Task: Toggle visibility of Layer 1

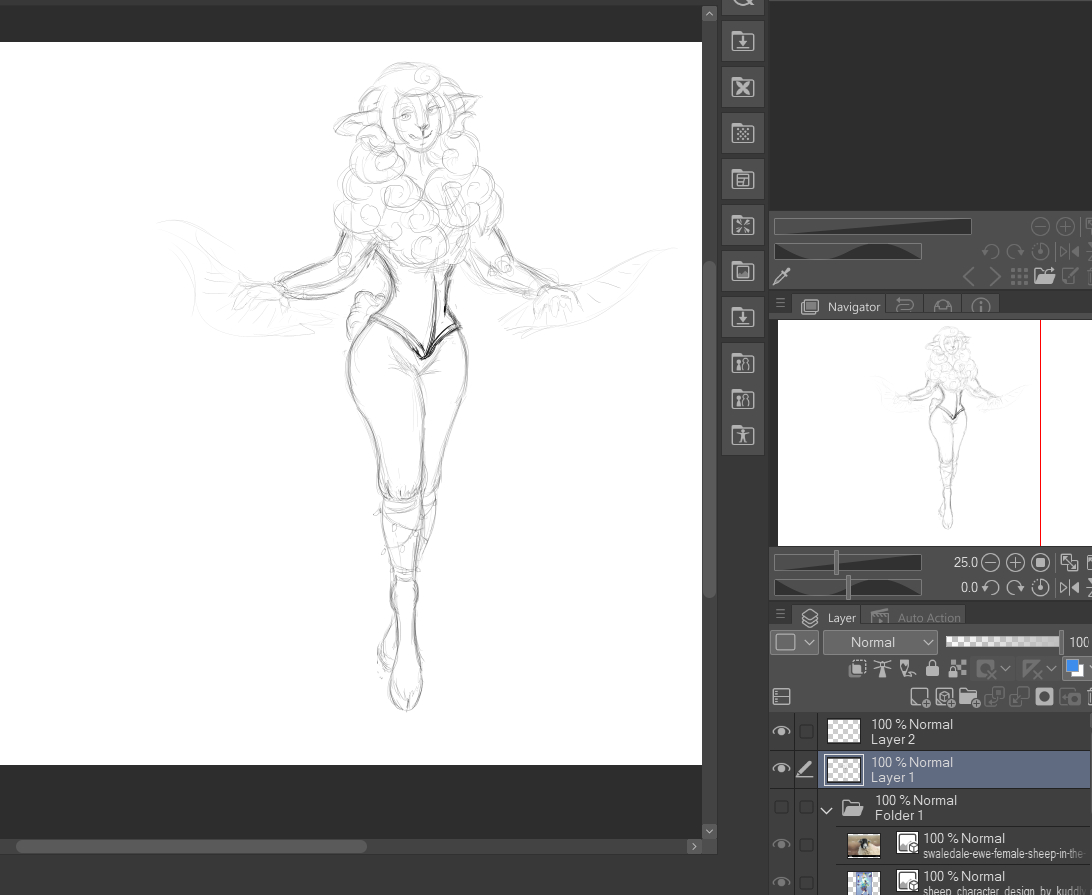Action: pyautogui.click(x=781, y=769)
